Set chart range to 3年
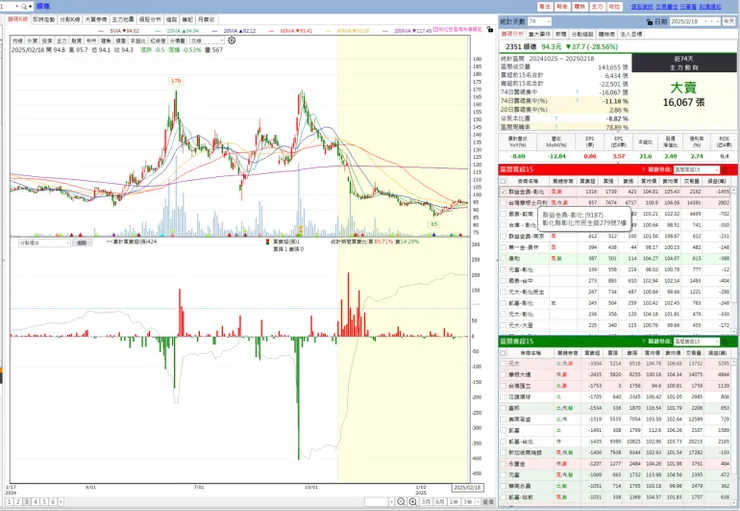The height and width of the screenshot is (511, 740). click(x=468, y=502)
